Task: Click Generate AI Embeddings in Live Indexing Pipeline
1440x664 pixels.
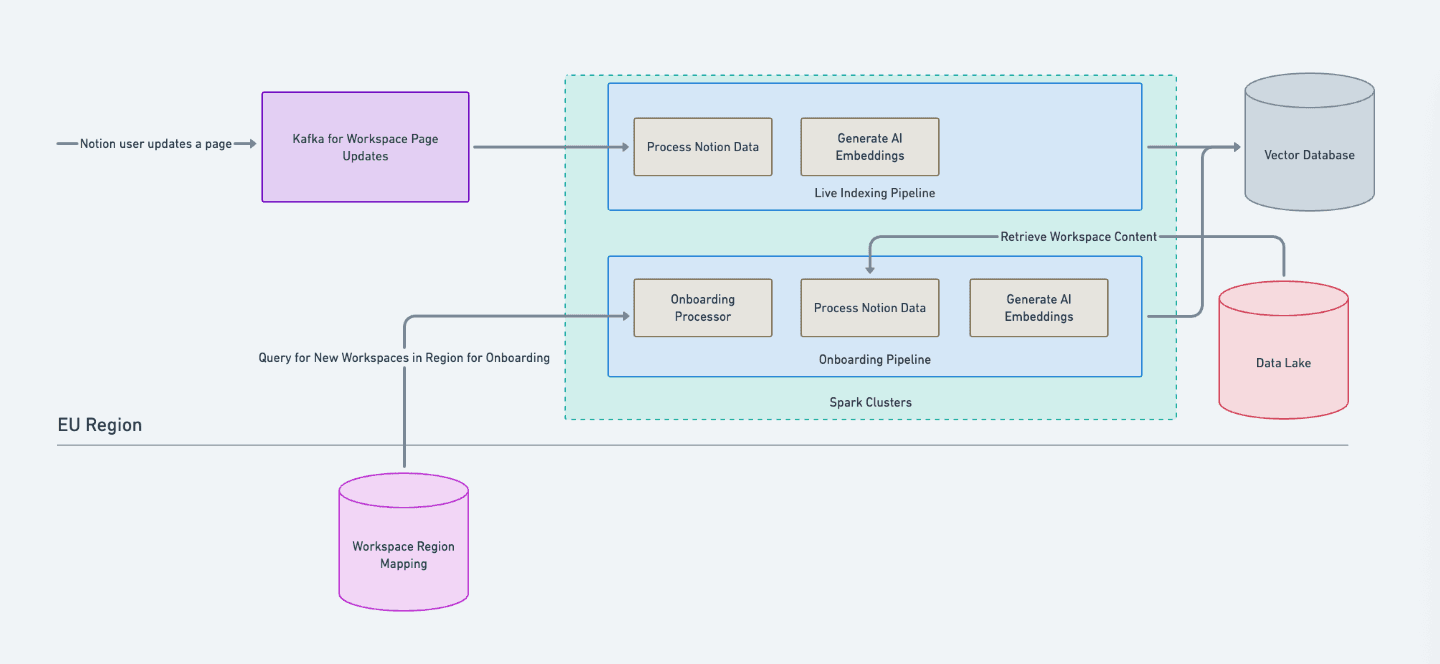Action: coord(869,146)
